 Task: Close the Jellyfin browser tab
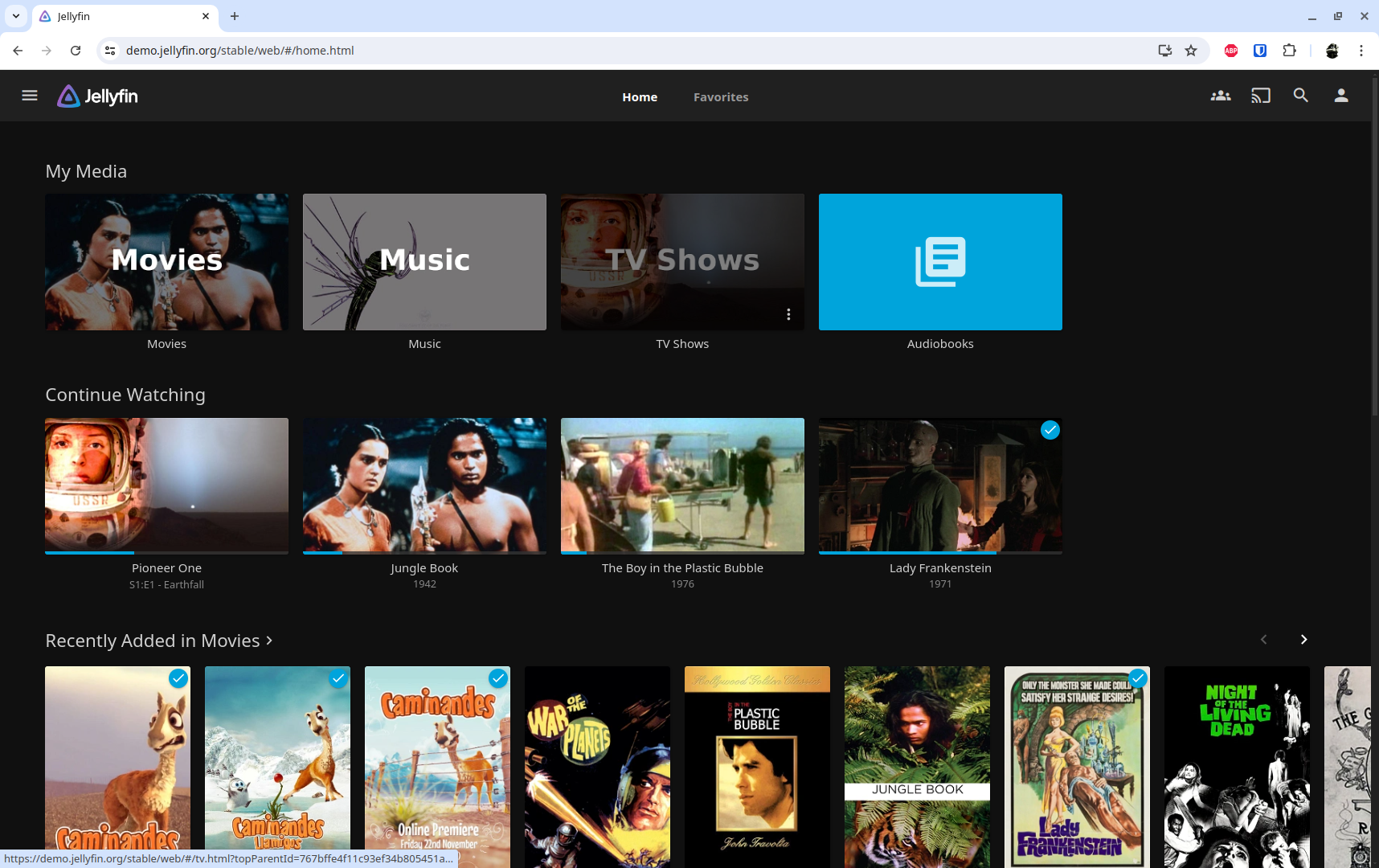(x=206, y=16)
